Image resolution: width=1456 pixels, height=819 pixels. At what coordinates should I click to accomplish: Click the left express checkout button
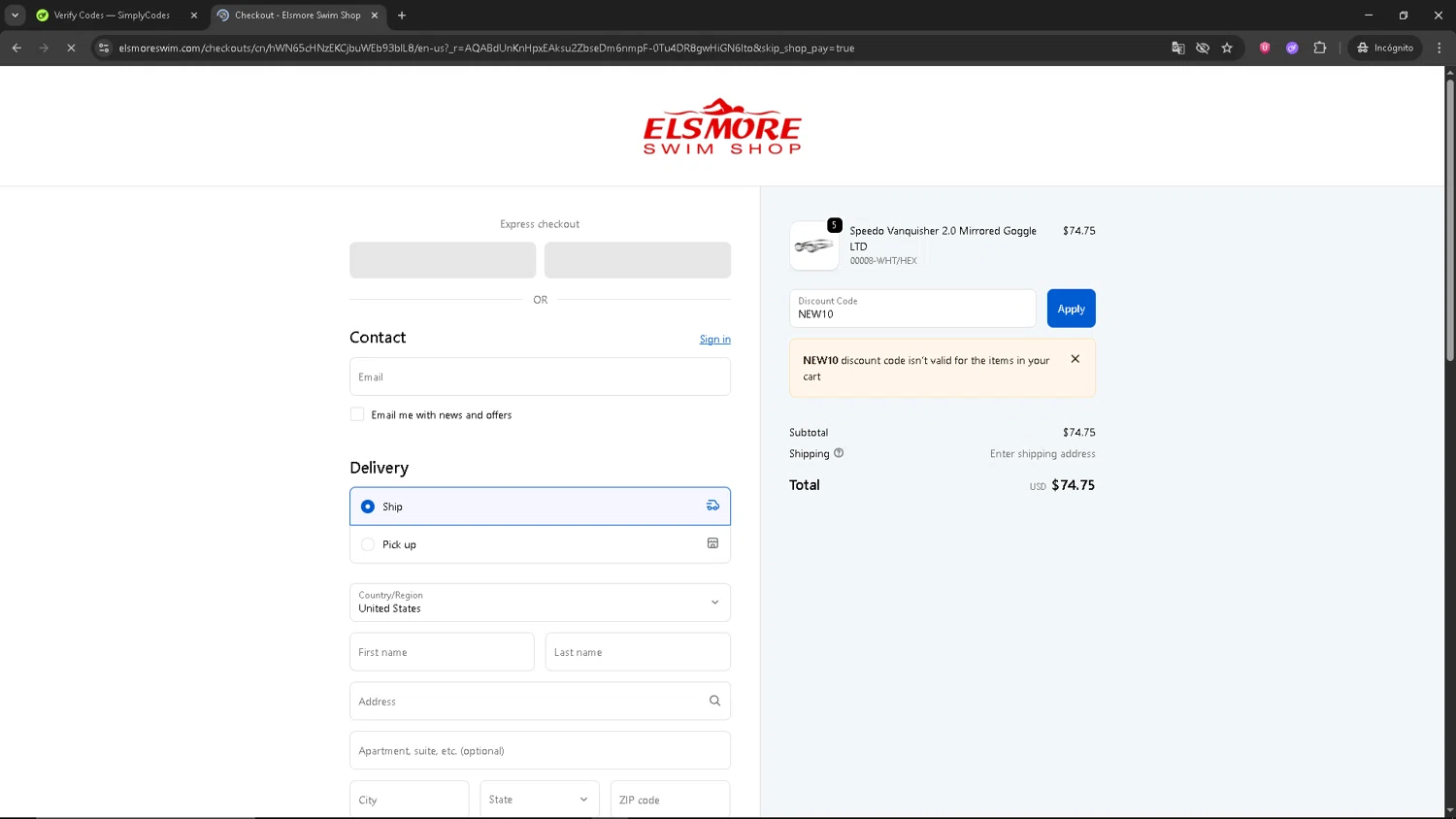pyautogui.click(x=443, y=260)
